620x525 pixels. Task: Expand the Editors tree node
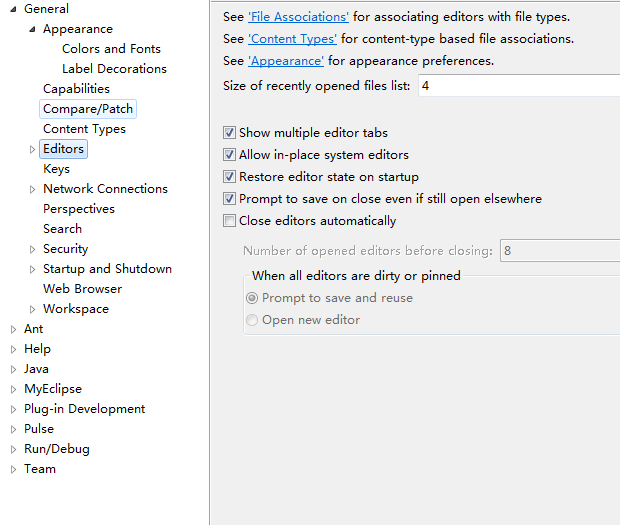click(33, 149)
